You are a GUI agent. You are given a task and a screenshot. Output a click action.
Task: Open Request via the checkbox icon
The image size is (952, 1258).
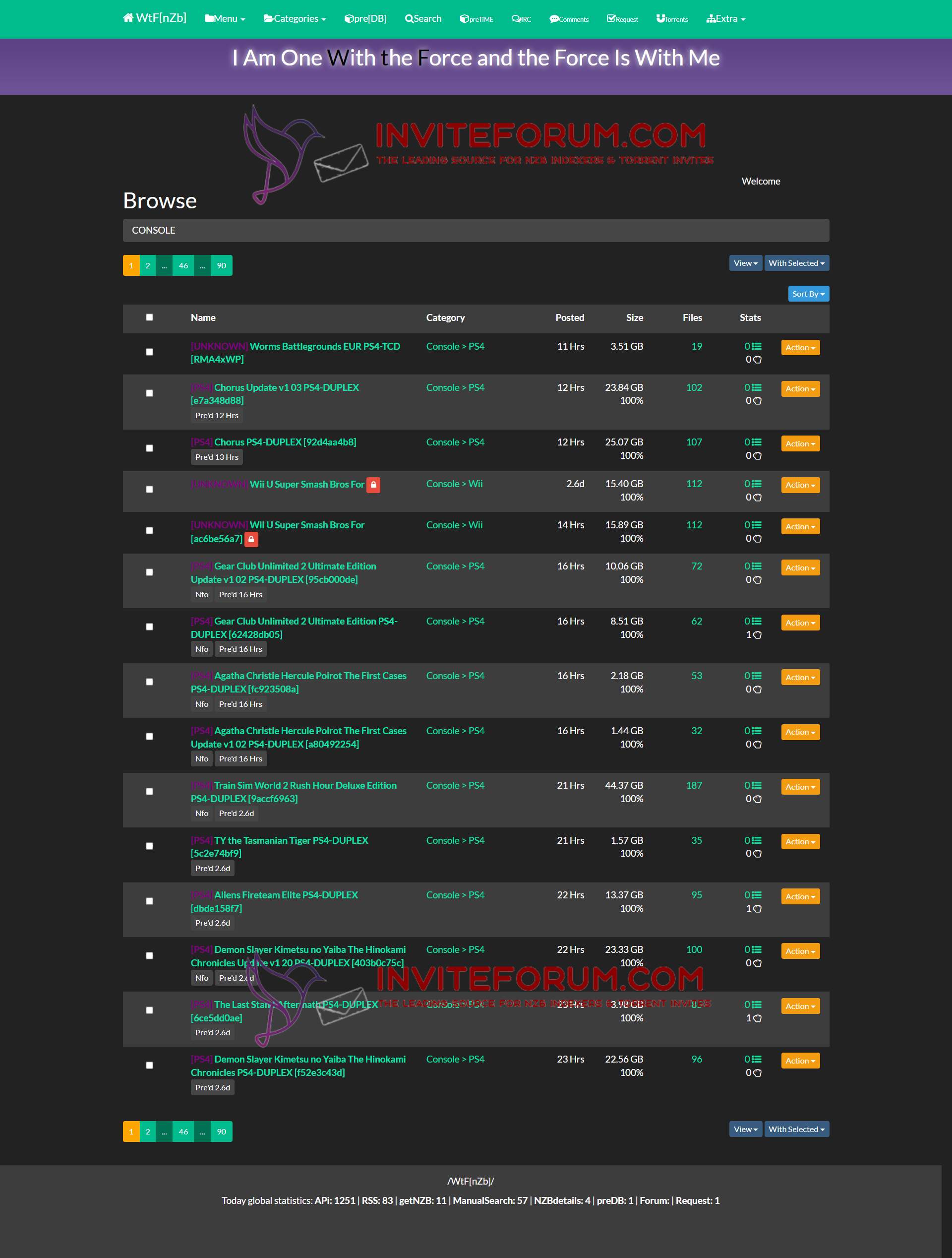[611, 19]
